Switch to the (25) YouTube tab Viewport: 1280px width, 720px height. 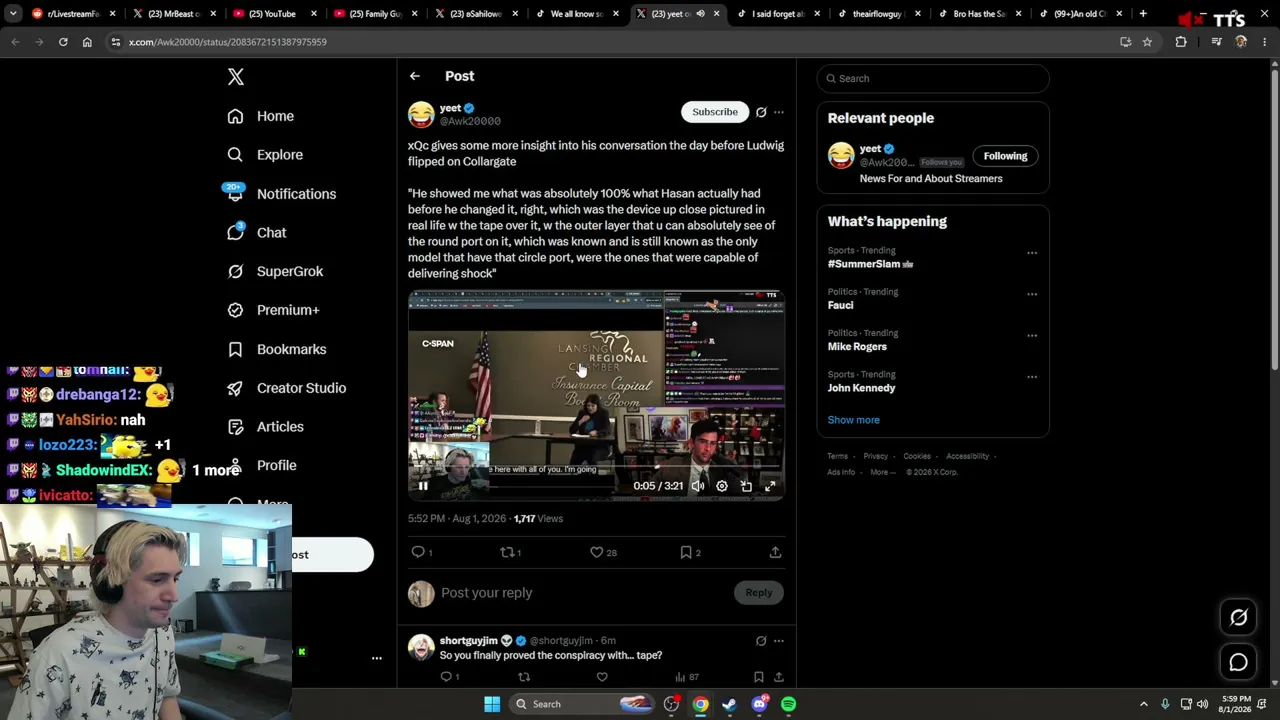(x=272, y=14)
